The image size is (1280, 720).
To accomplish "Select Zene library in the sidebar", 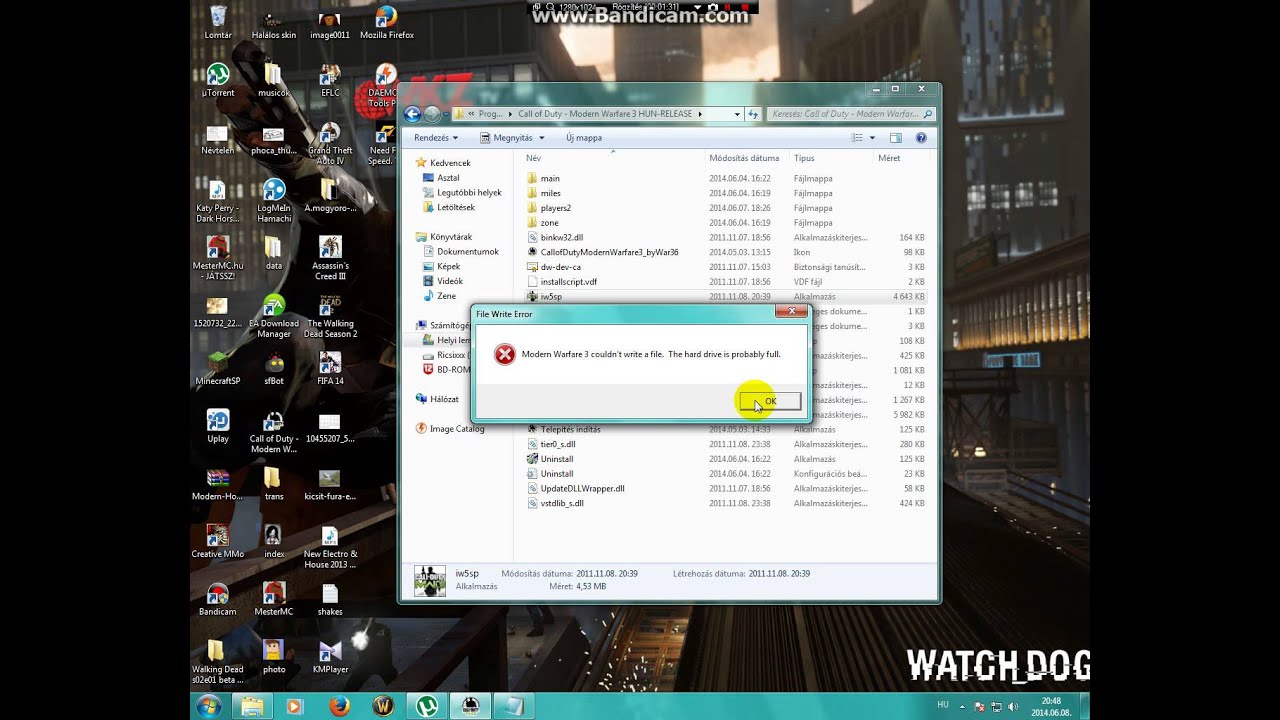I will (x=446, y=296).
